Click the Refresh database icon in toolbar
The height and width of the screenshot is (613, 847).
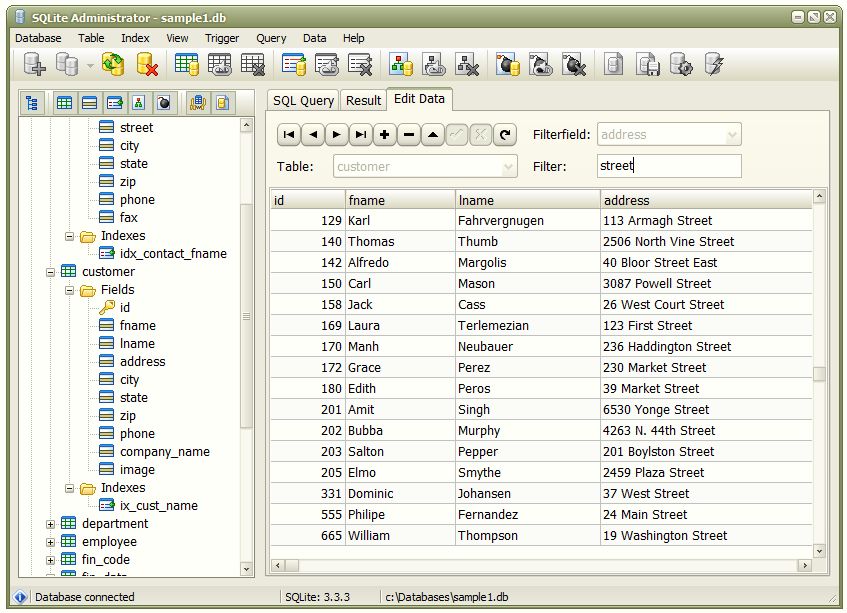click(x=113, y=63)
